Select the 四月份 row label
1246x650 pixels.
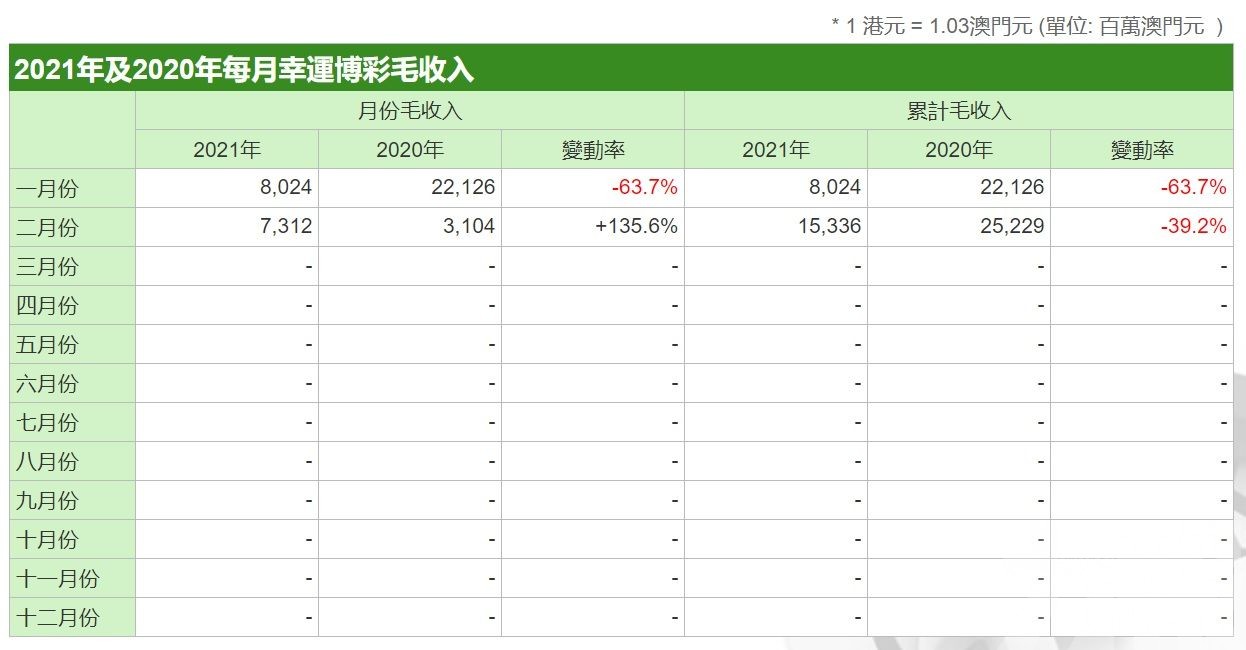coord(47,305)
